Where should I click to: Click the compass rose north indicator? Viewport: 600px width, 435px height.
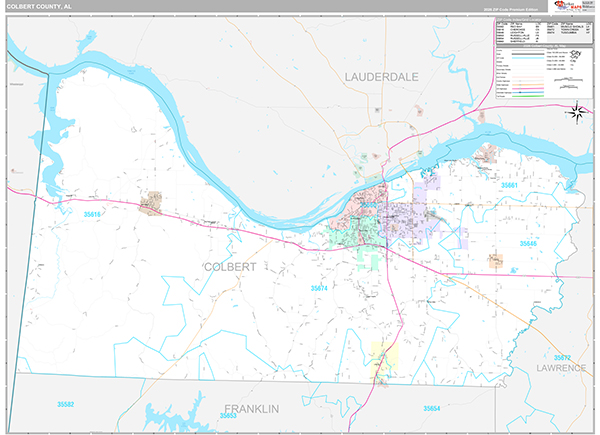coord(577,112)
